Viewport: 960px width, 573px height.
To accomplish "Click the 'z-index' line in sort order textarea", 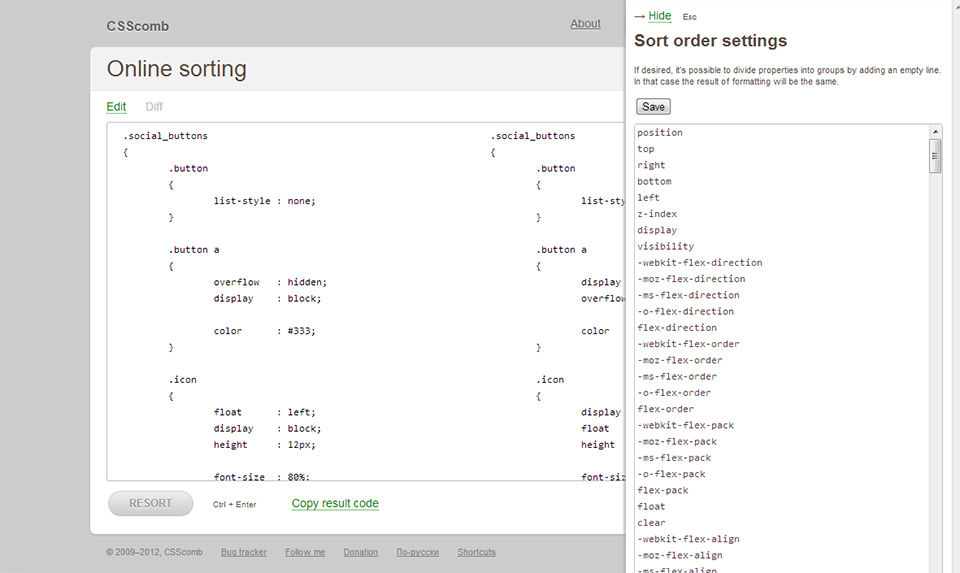I will click(657, 214).
